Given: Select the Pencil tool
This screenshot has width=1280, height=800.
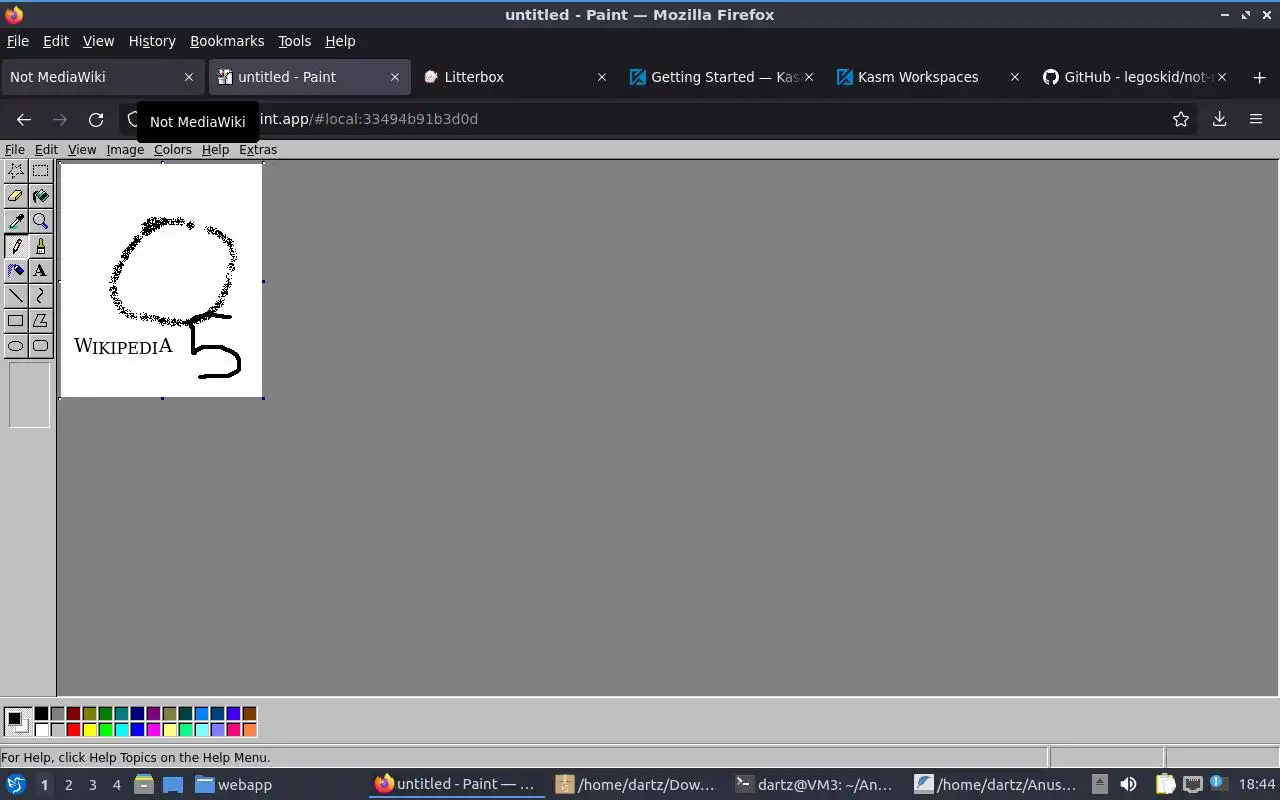Looking at the screenshot, I should [x=16, y=246].
